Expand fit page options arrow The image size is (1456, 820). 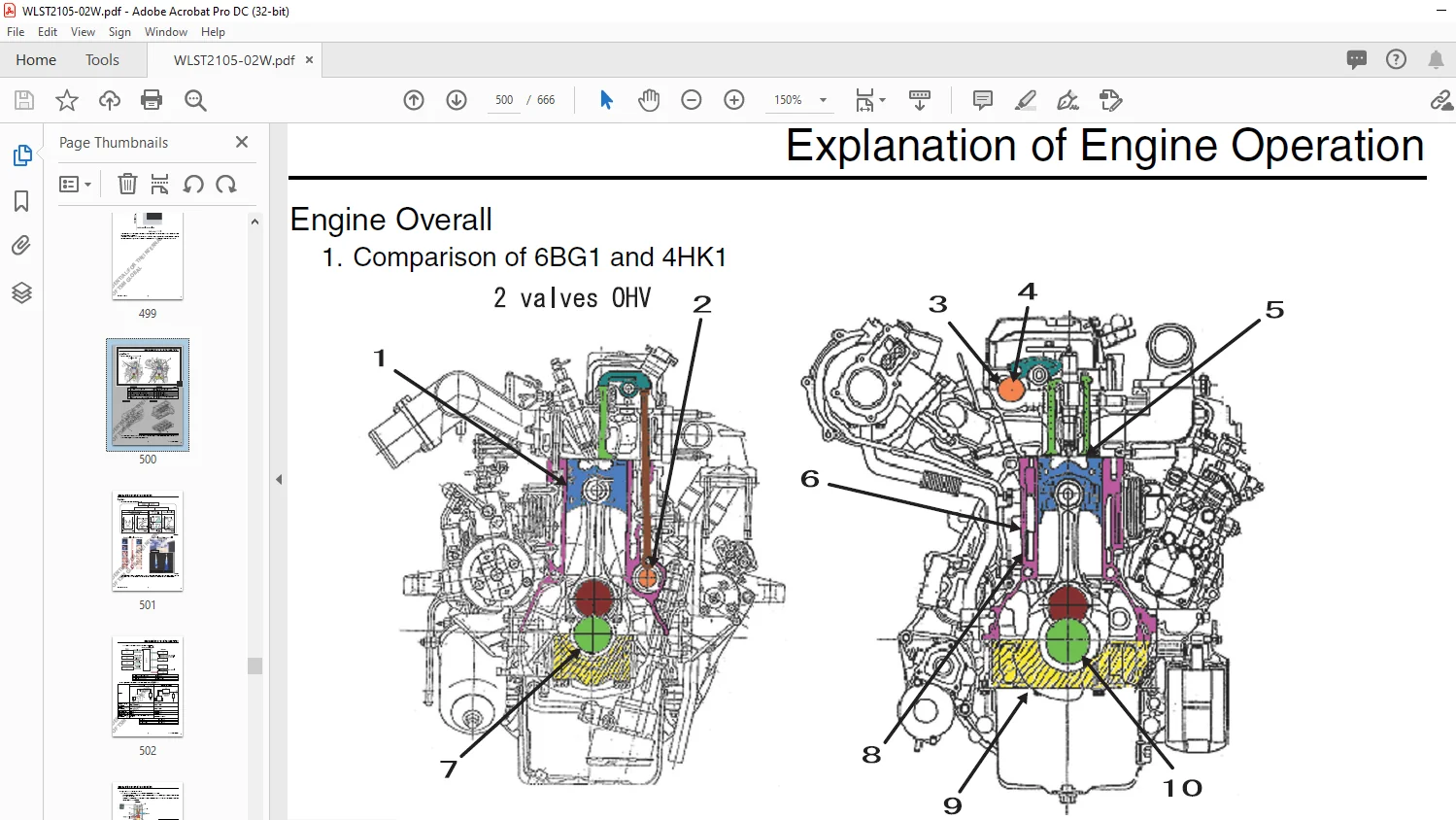click(x=883, y=100)
